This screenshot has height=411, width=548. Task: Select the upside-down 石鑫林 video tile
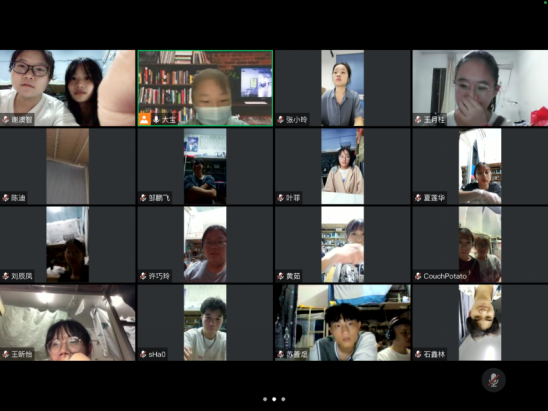480,323
